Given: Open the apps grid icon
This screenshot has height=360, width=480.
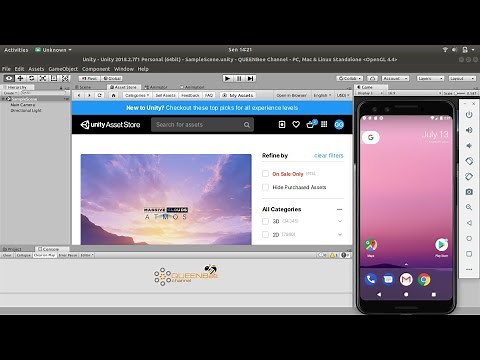Looking at the screenshot, I should [x=324, y=124].
